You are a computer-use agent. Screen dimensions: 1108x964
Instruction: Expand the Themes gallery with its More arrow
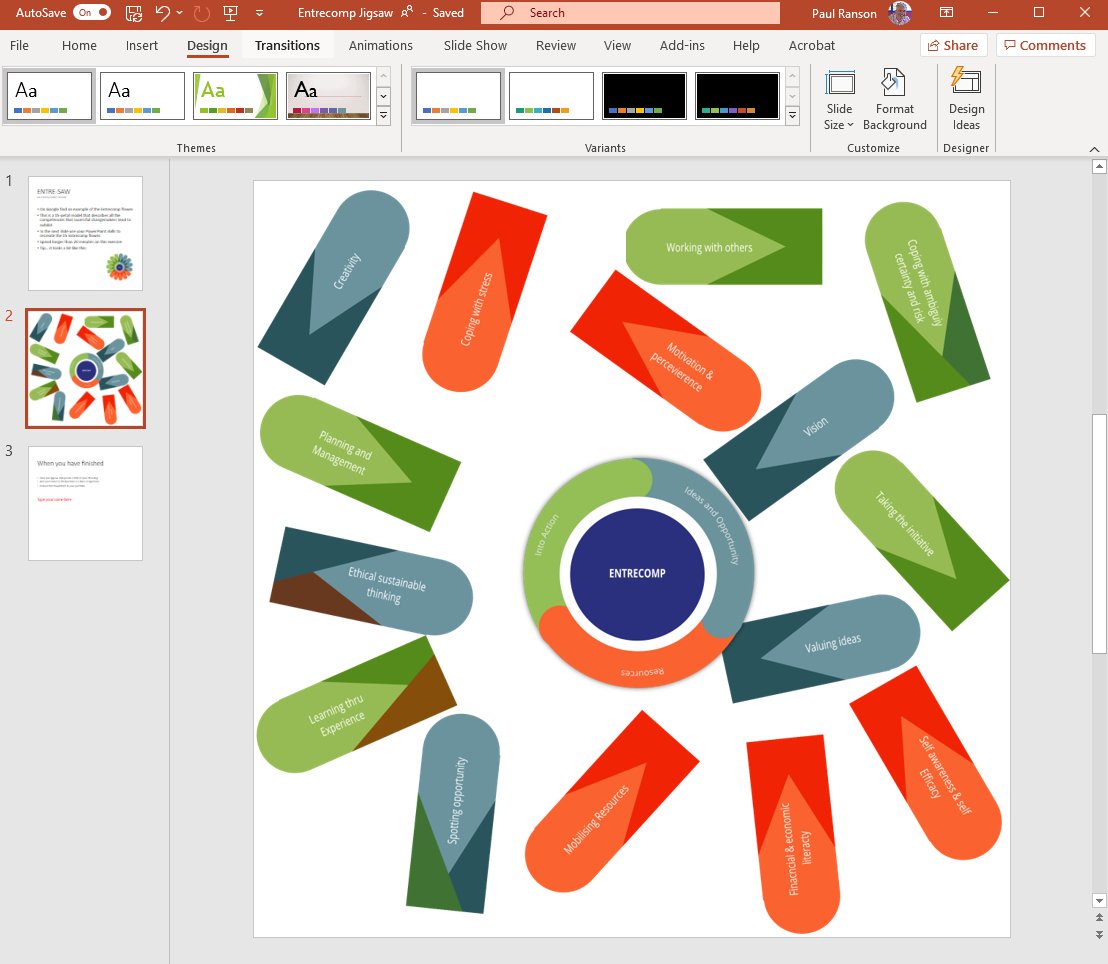point(383,115)
